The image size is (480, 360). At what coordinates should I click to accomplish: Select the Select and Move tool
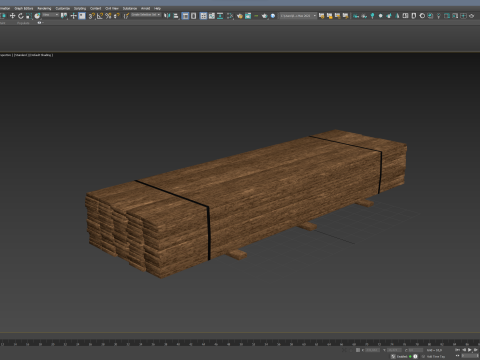(12, 16)
